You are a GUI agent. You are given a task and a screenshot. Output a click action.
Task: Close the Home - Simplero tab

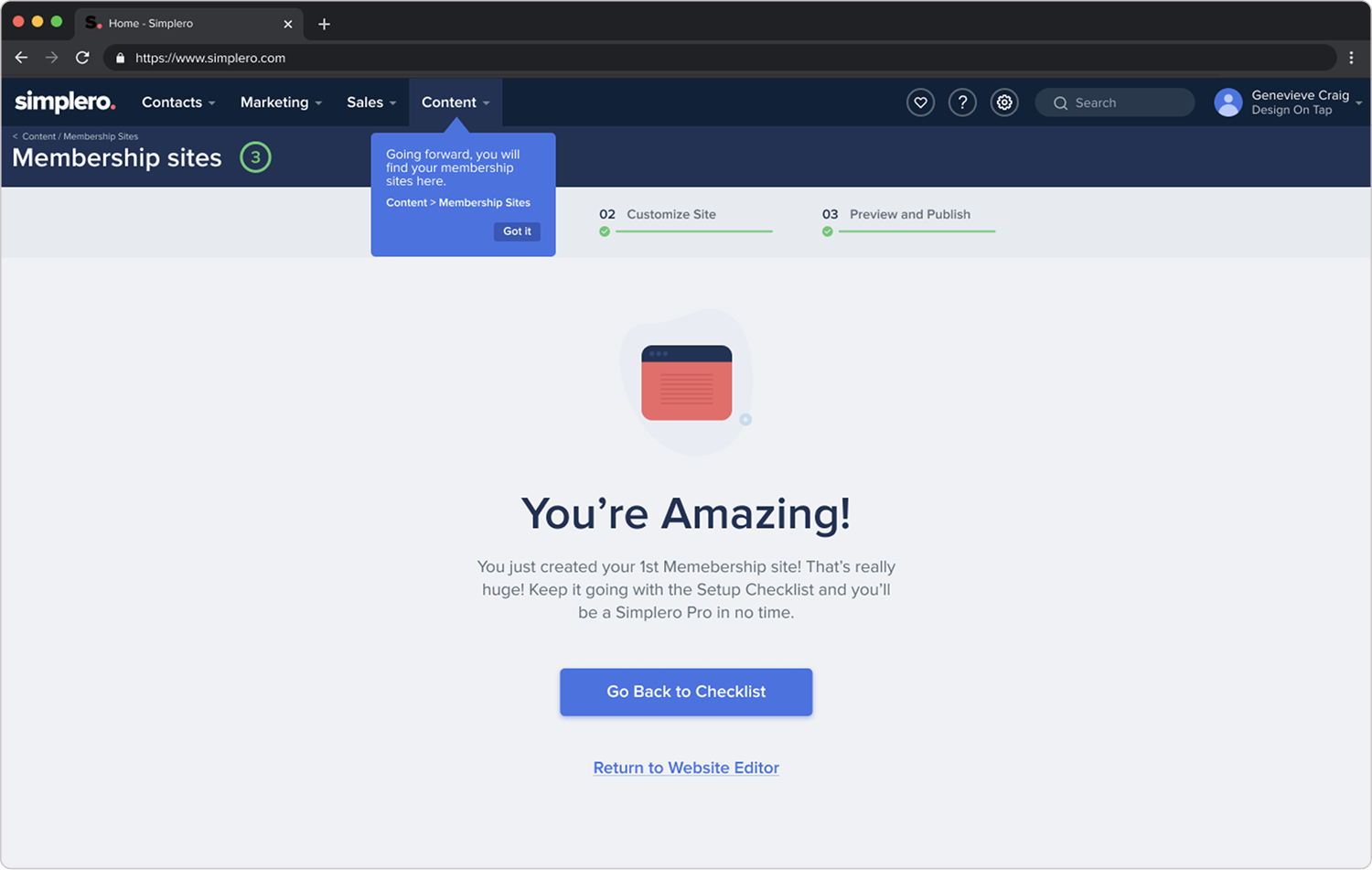coord(288,24)
